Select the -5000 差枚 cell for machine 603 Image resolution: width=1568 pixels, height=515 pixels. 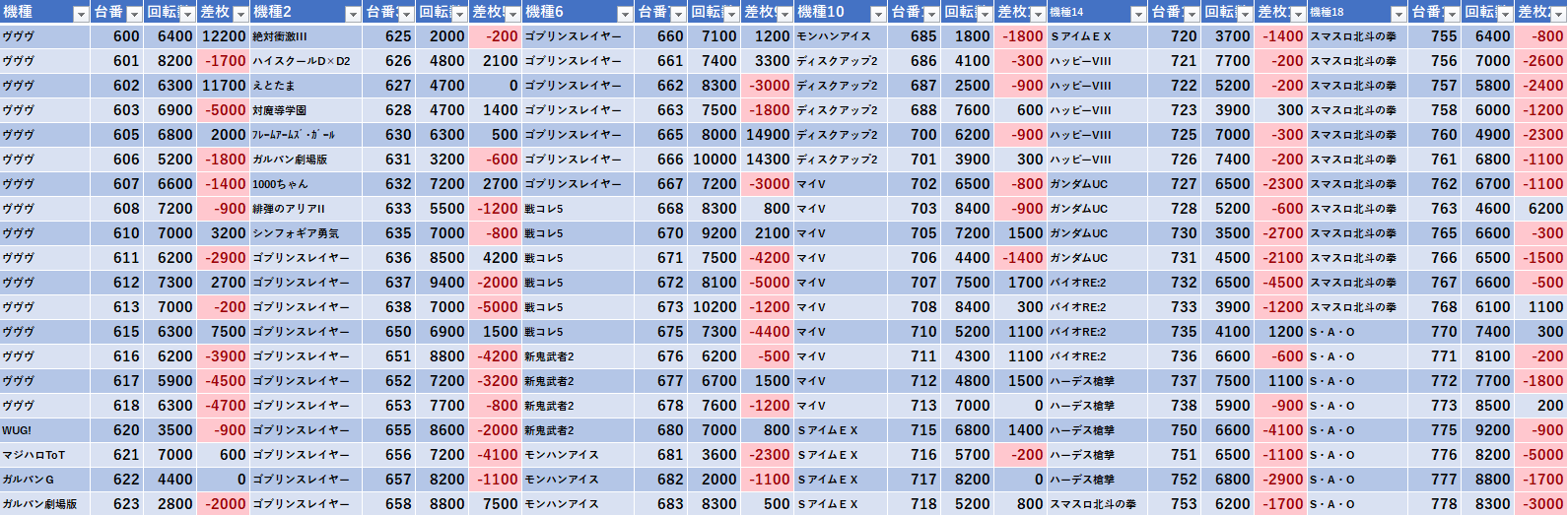pyautogui.click(x=224, y=110)
